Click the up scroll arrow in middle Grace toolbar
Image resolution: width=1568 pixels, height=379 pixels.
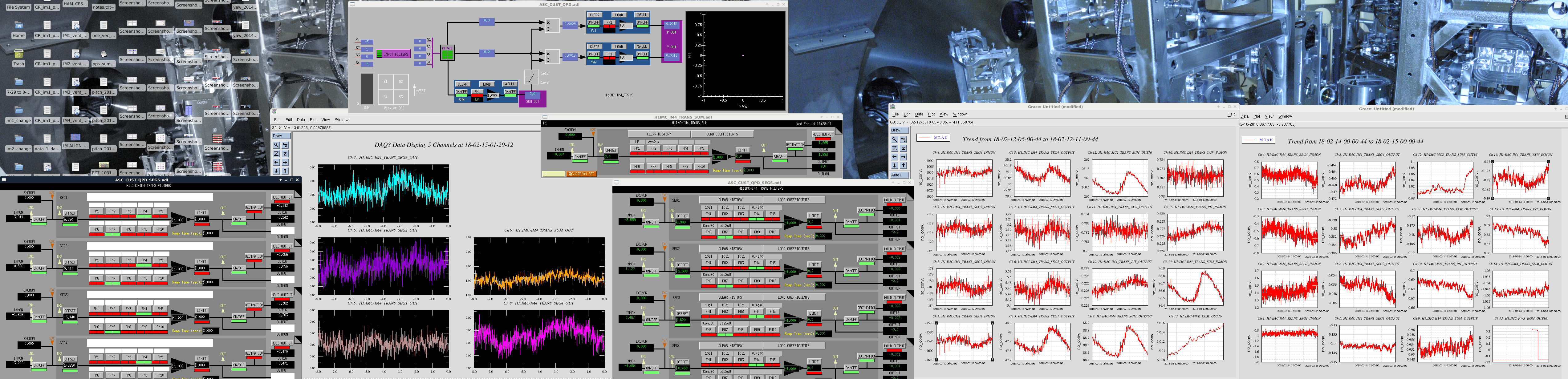903,165
